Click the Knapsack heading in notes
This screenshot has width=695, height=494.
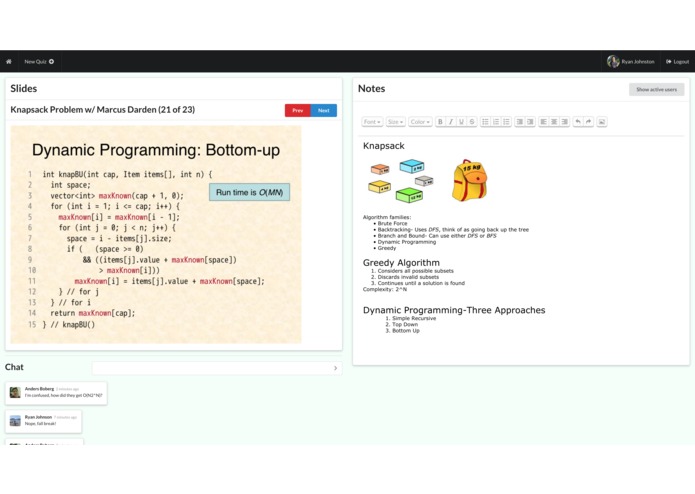click(x=383, y=146)
